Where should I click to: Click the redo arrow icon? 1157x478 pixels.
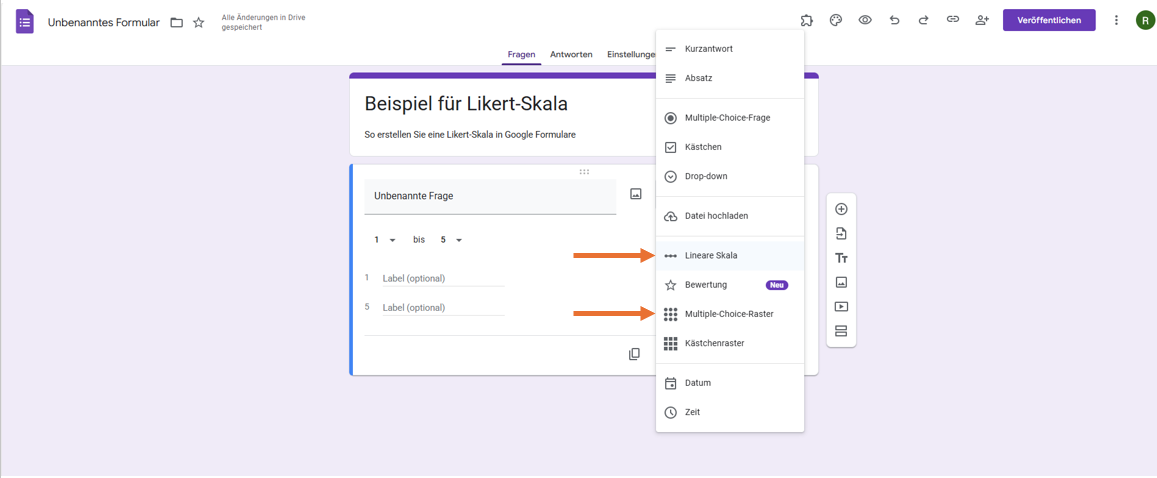tap(923, 21)
